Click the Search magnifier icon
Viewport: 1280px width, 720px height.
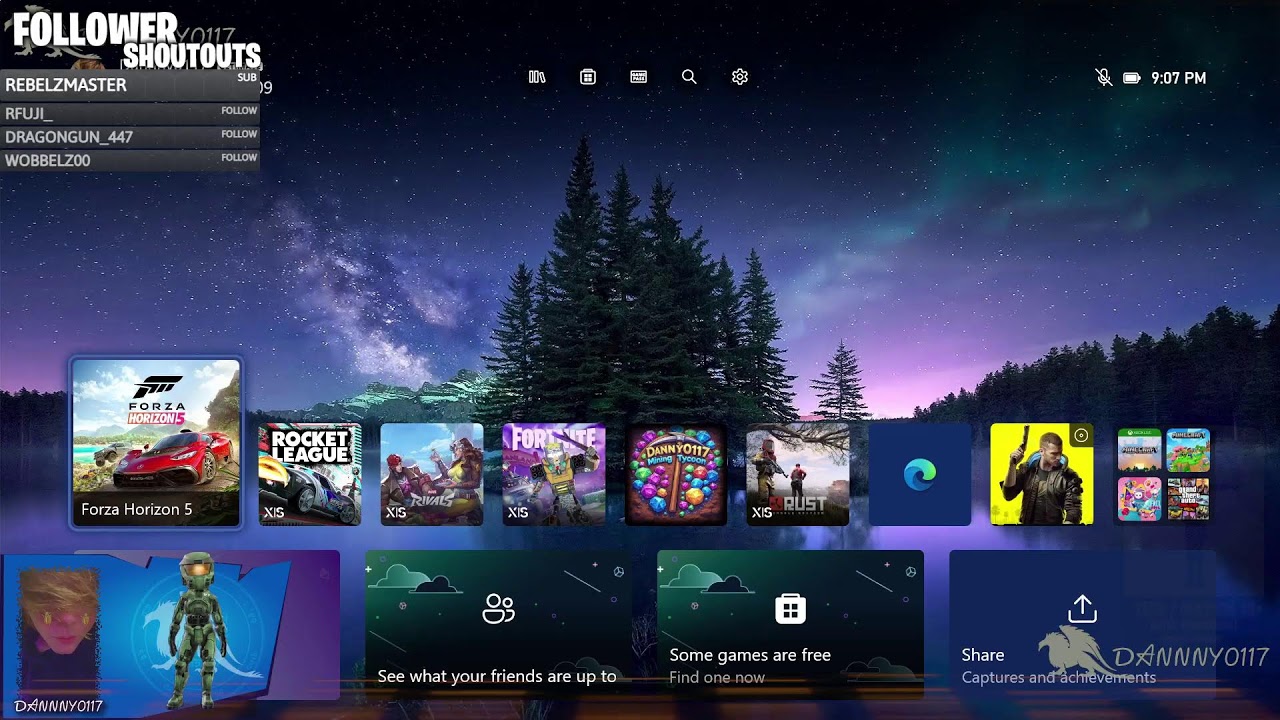coord(689,77)
